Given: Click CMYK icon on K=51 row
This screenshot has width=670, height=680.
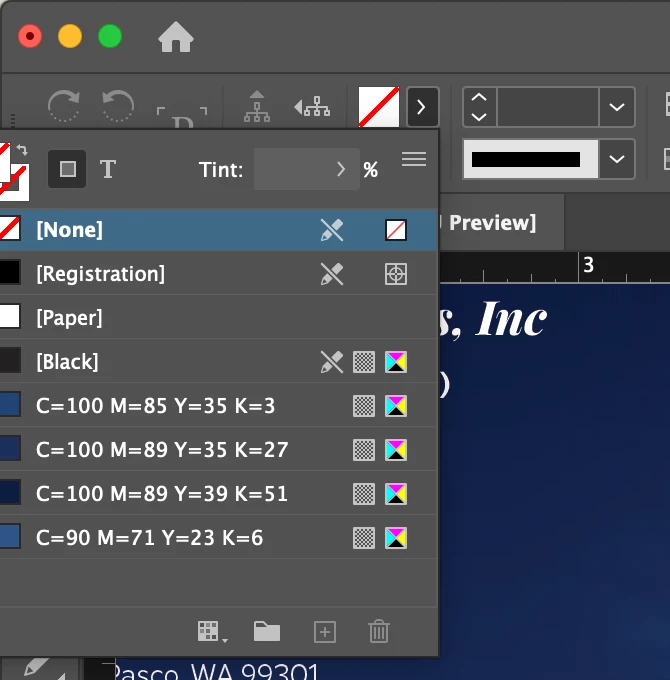Looking at the screenshot, I should 396,494.
